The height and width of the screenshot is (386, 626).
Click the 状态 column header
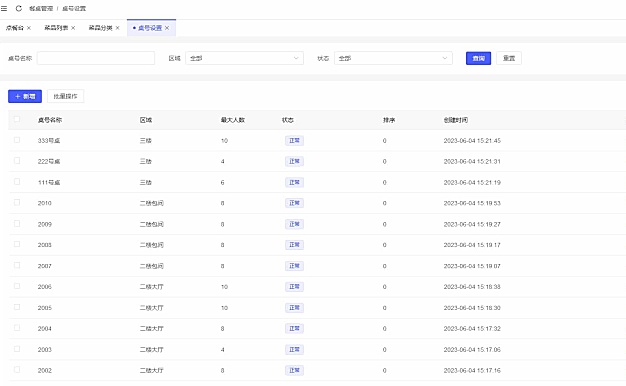tap(288, 120)
